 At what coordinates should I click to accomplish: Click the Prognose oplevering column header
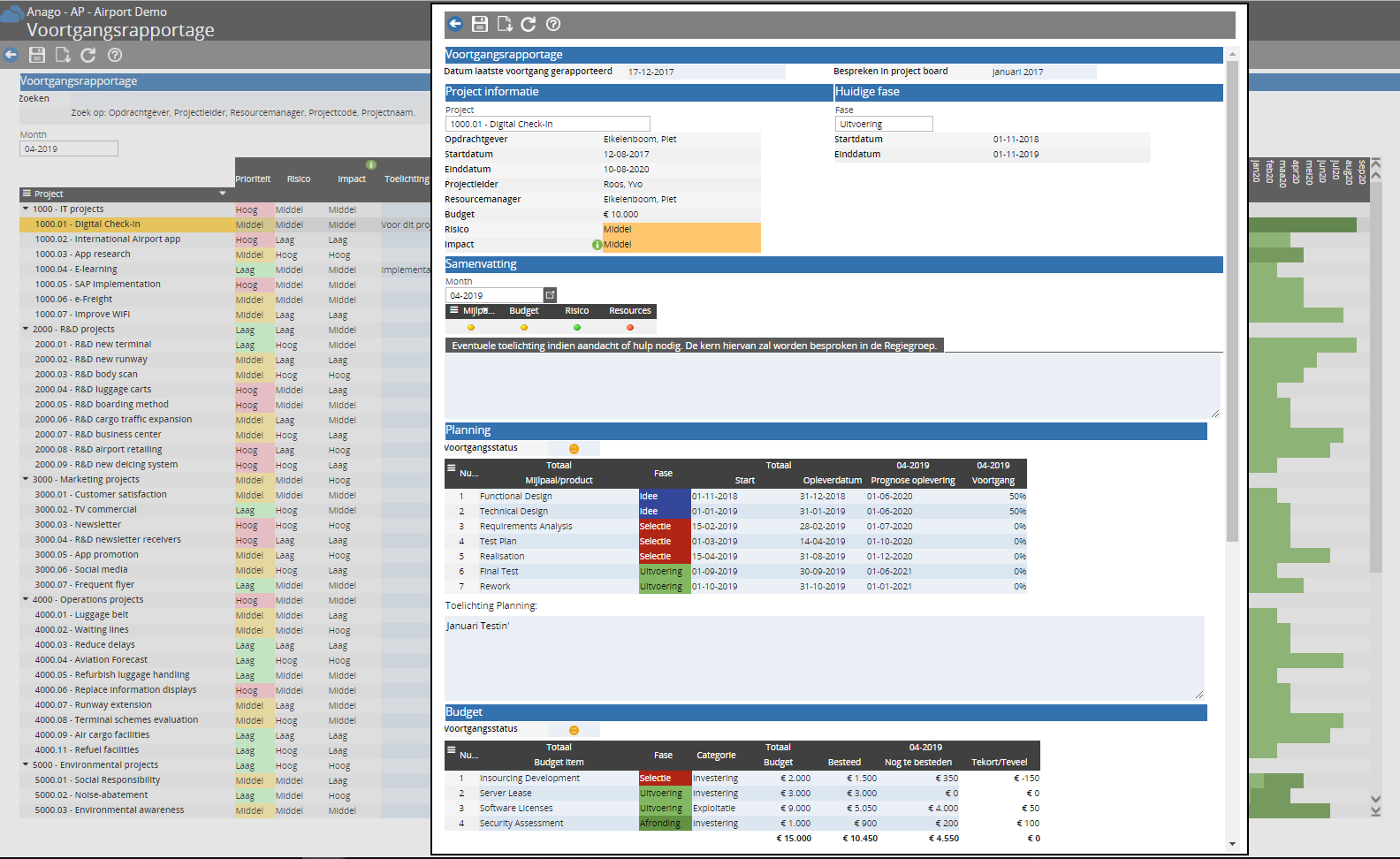point(912,481)
